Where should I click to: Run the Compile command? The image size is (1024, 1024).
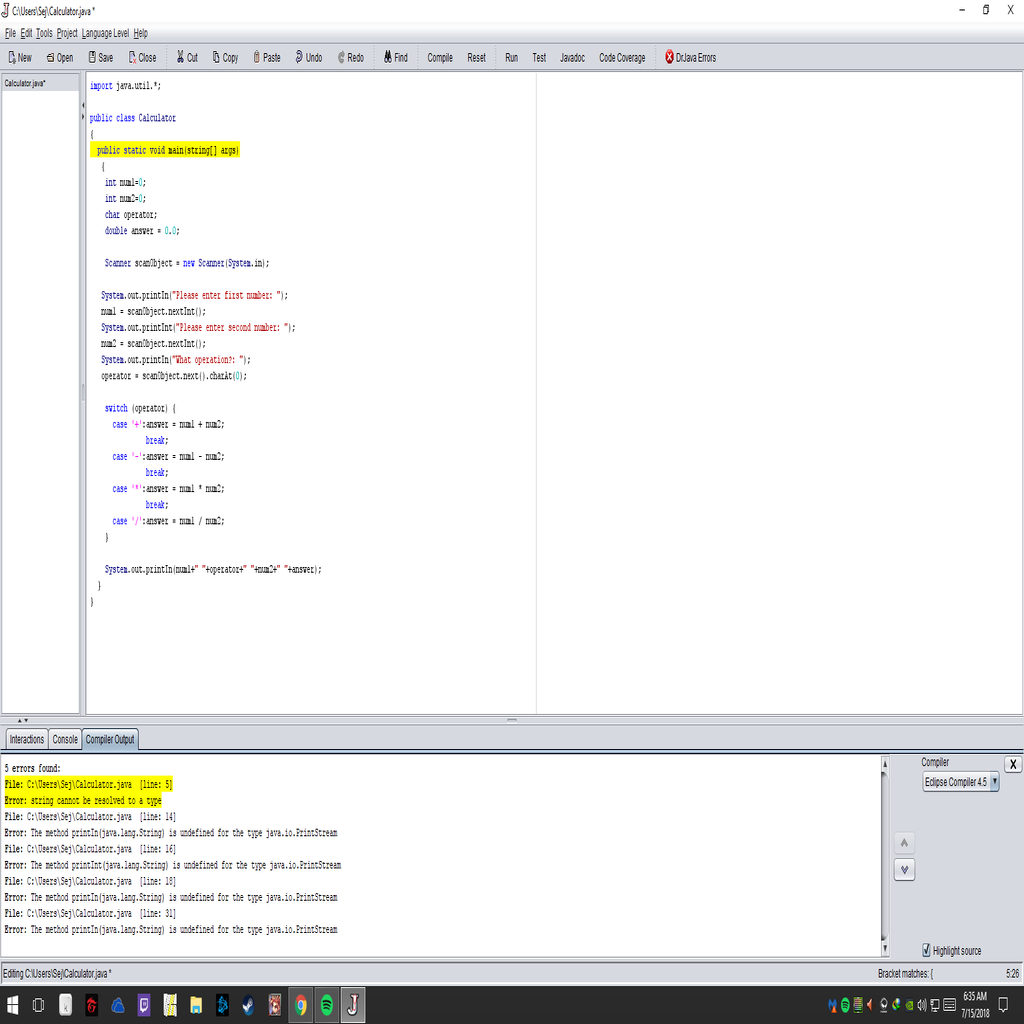coord(439,57)
